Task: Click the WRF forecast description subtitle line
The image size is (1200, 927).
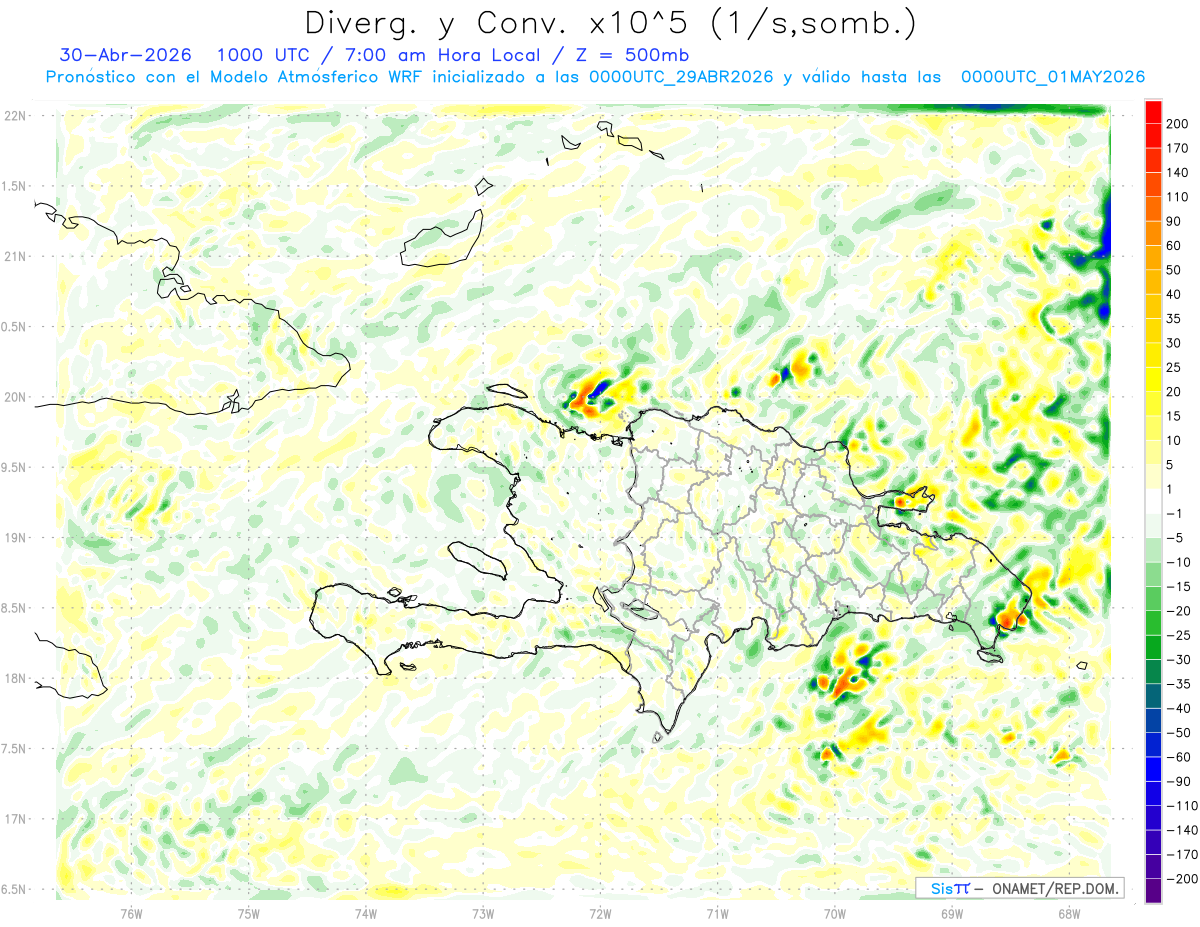Action: click(x=595, y=77)
